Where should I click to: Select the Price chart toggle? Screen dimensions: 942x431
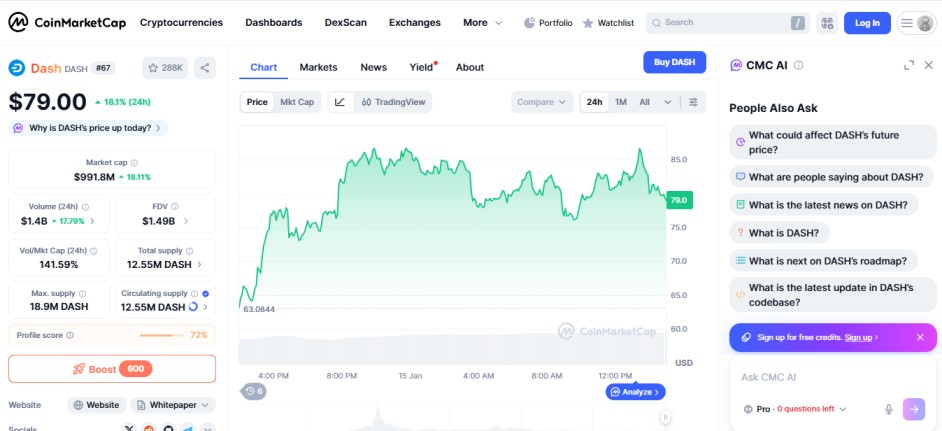pyautogui.click(x=257, y=102)
